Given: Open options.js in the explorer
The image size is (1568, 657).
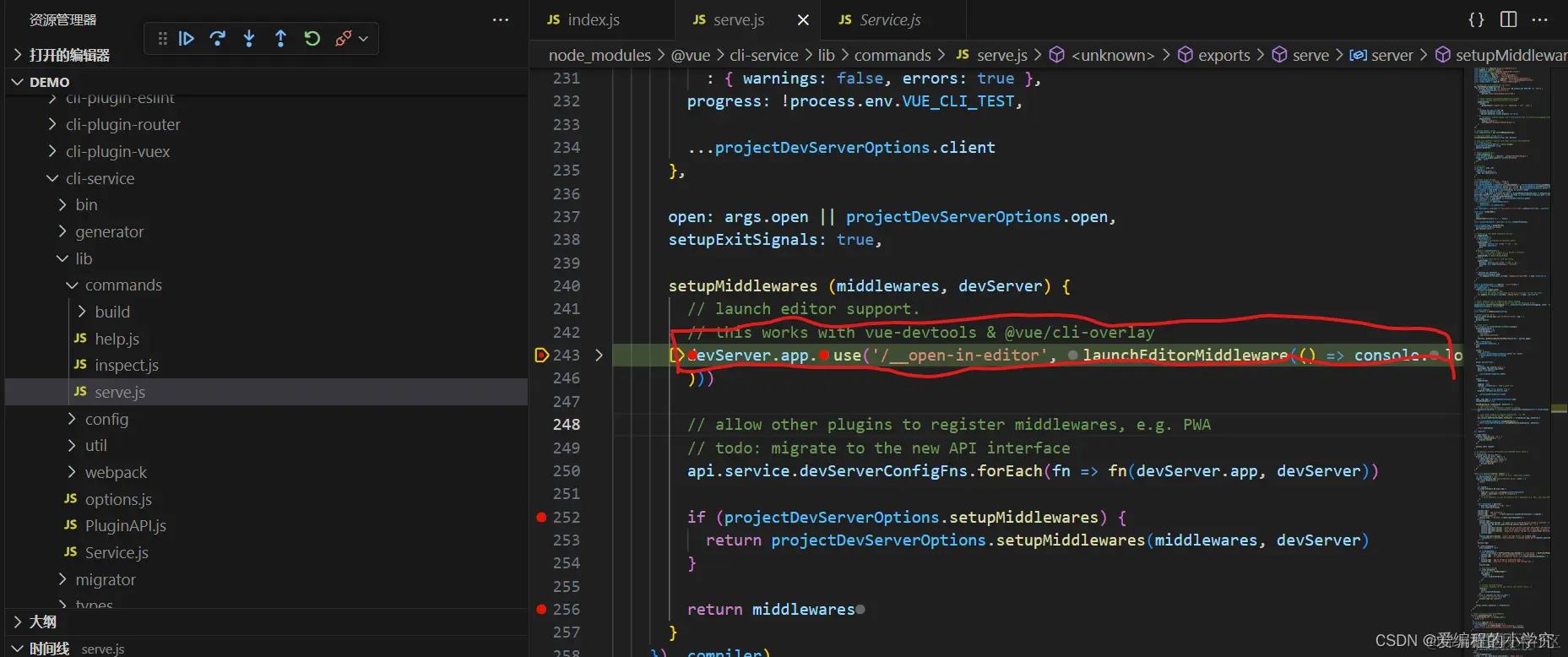Looking at the screenshot, I should 118,500.
